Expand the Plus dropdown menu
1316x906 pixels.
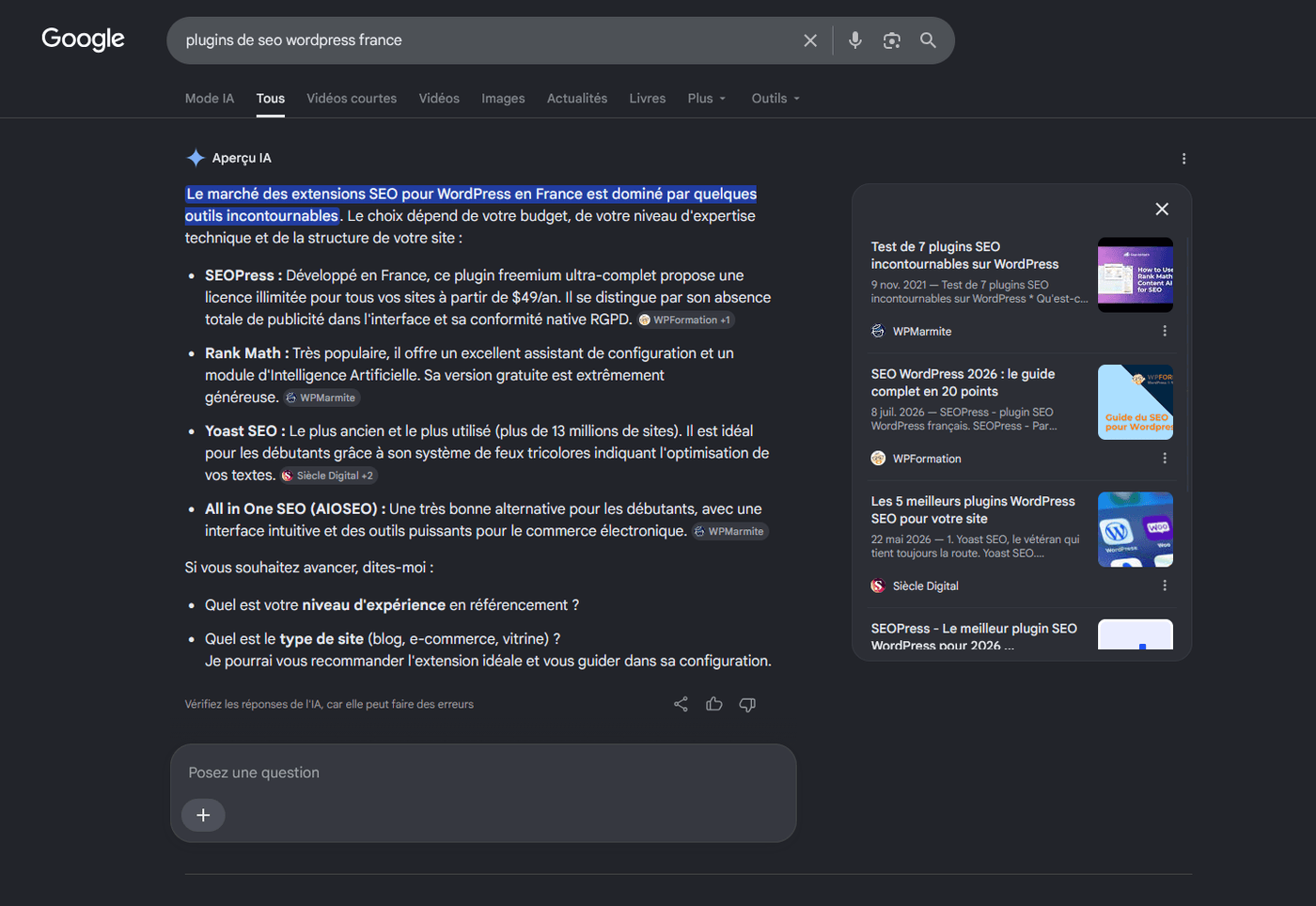[x=707, y=98]
